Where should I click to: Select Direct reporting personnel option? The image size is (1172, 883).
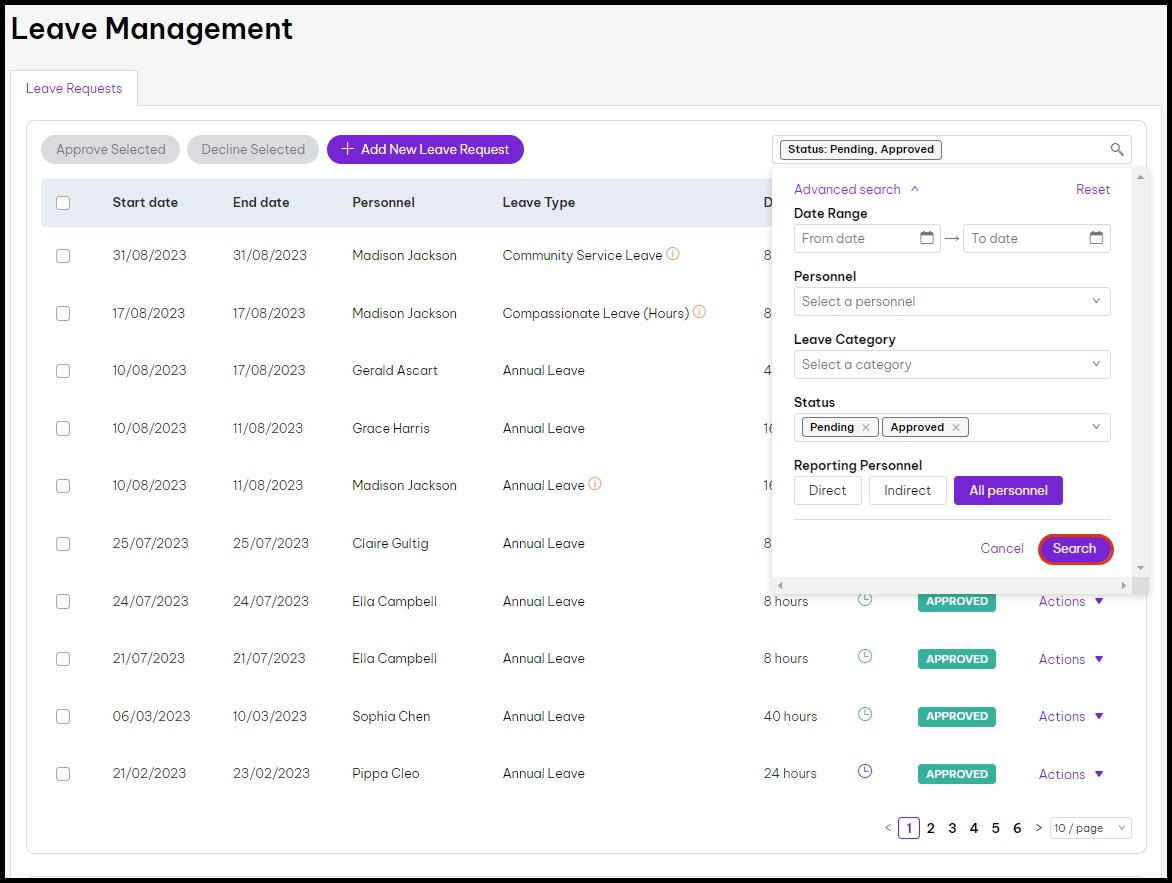[x=827, y=491]
